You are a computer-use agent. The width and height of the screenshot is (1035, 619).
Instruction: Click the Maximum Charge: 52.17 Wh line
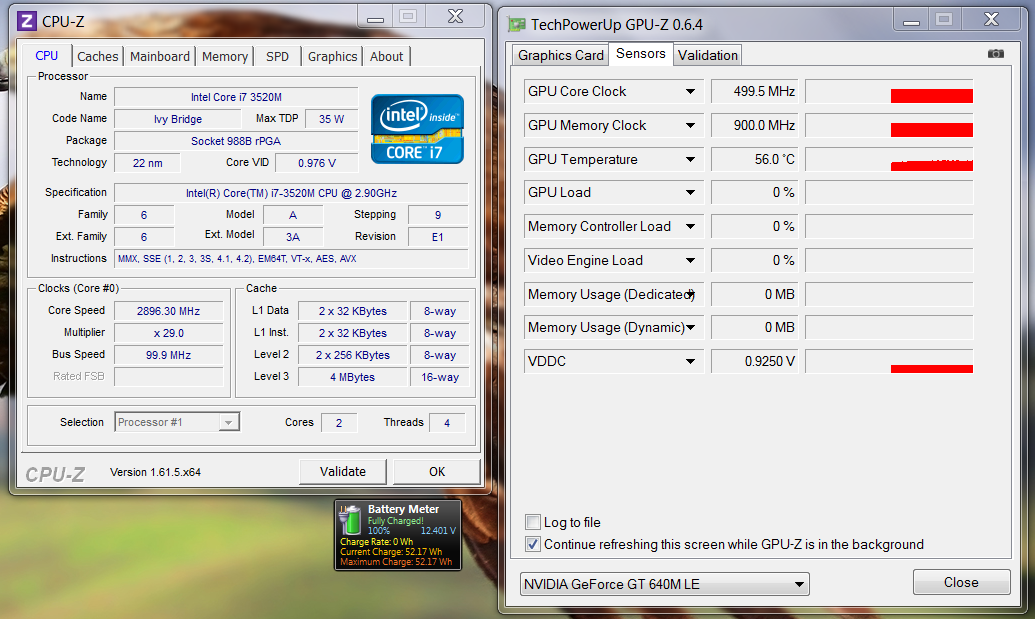click(396, 562)
